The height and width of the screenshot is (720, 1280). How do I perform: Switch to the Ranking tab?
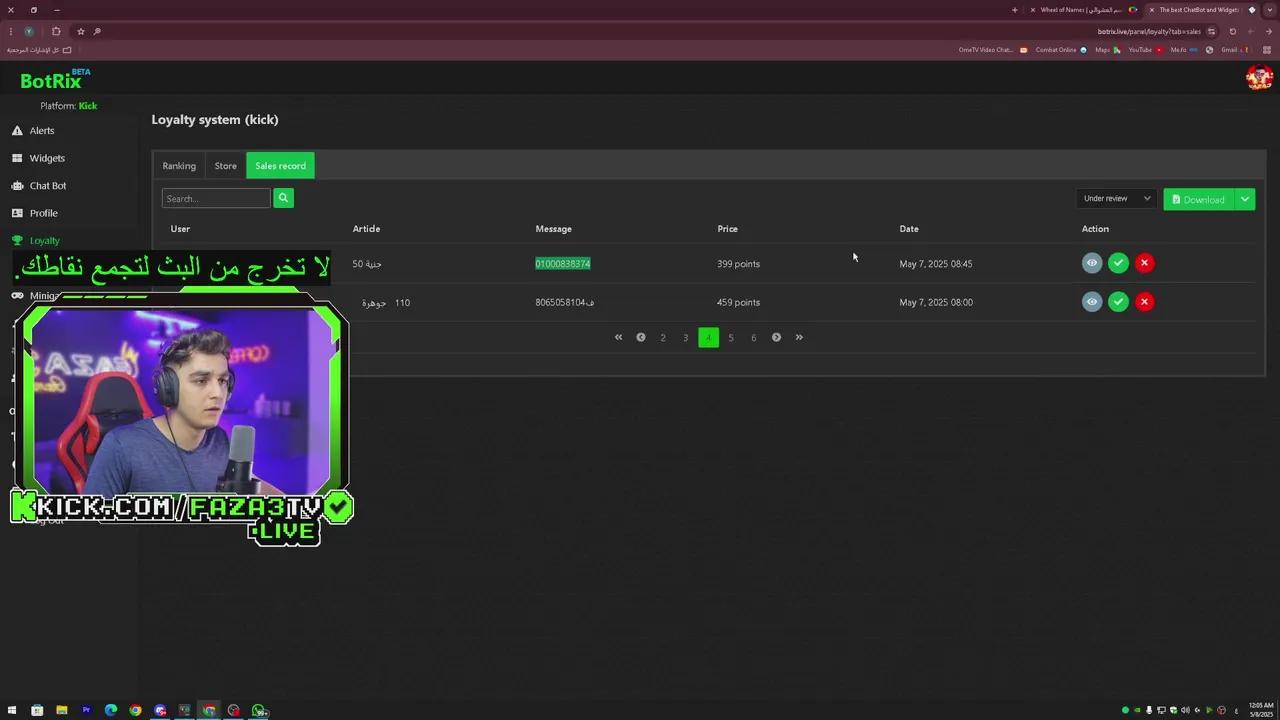[x=179, y=166]
